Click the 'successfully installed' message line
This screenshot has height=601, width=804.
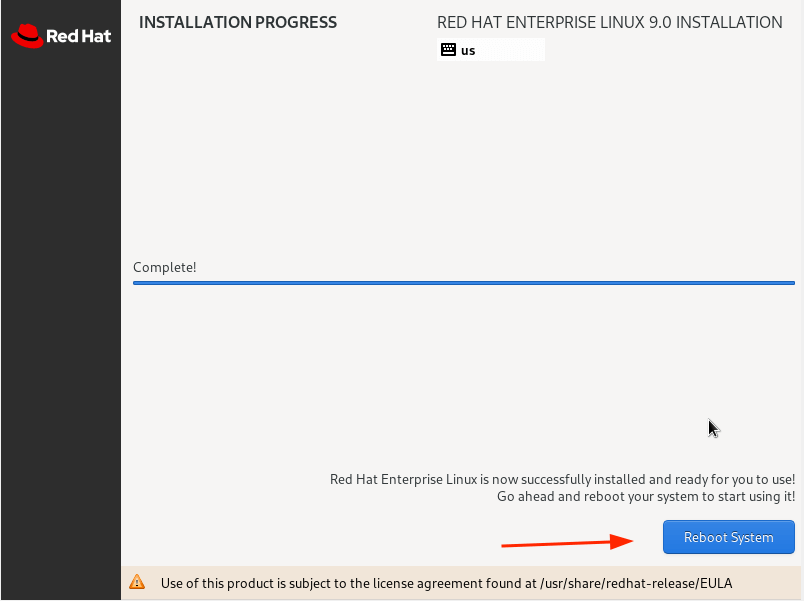(562, 479)
